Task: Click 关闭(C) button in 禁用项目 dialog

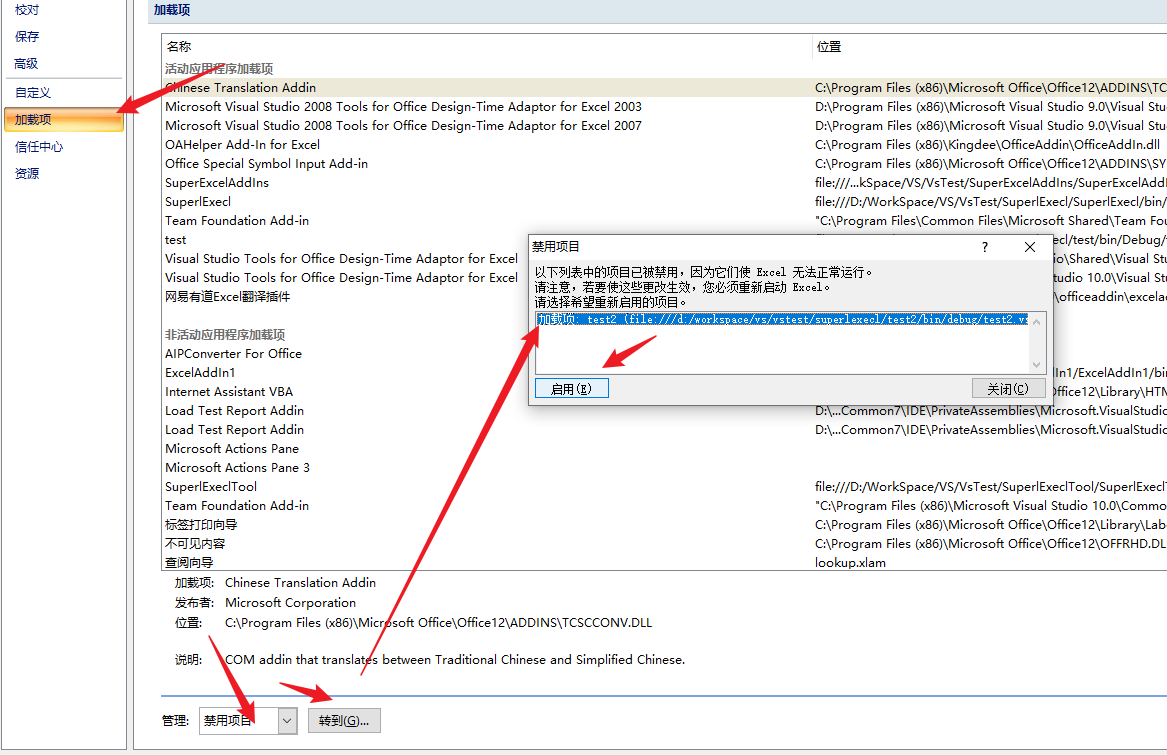Action: coord(1008,389)
